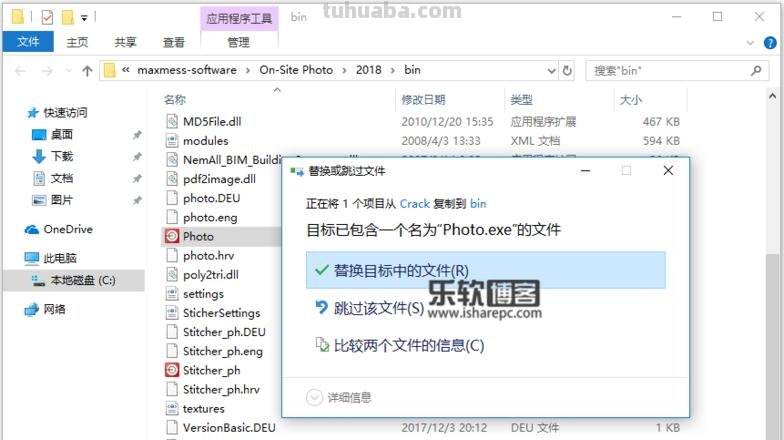Select the NemAll_BIM_Buildi… file
The width and height of the screenshot is (784, 440).
(232, 160)
